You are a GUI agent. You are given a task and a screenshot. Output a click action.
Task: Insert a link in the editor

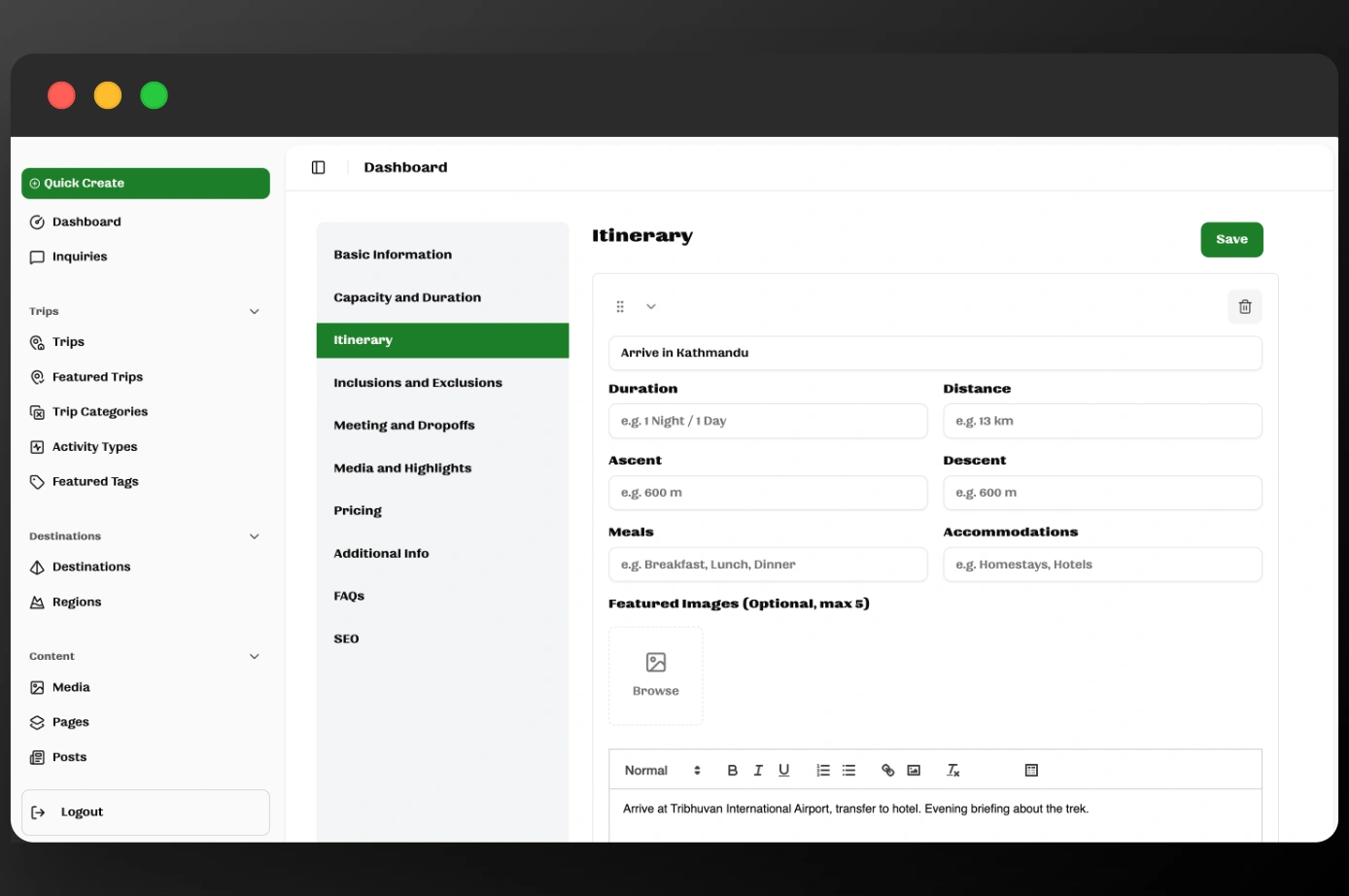coord(888,771)
